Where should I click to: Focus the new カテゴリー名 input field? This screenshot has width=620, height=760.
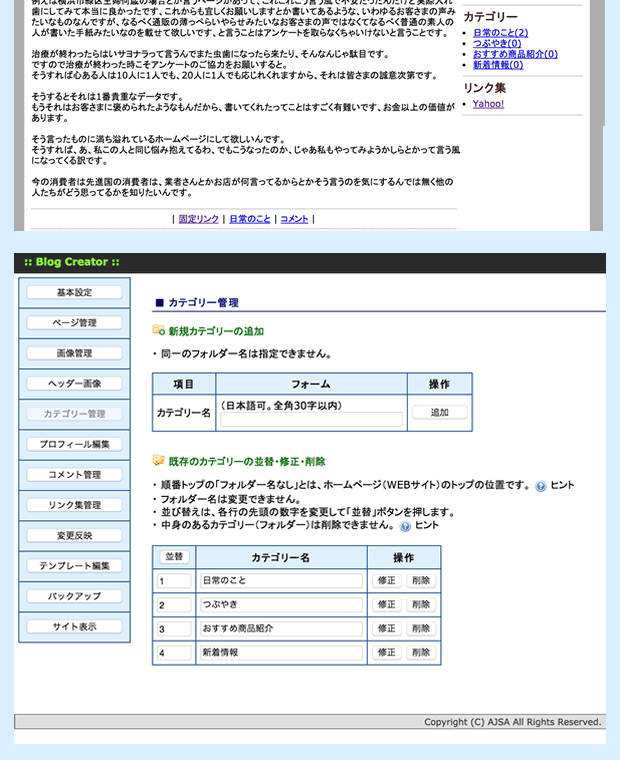311,419
